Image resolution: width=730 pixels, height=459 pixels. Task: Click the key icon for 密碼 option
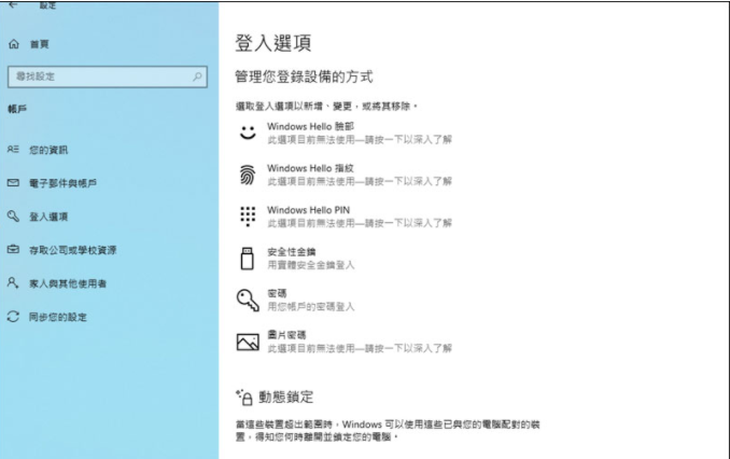click(x=248, y=300)
